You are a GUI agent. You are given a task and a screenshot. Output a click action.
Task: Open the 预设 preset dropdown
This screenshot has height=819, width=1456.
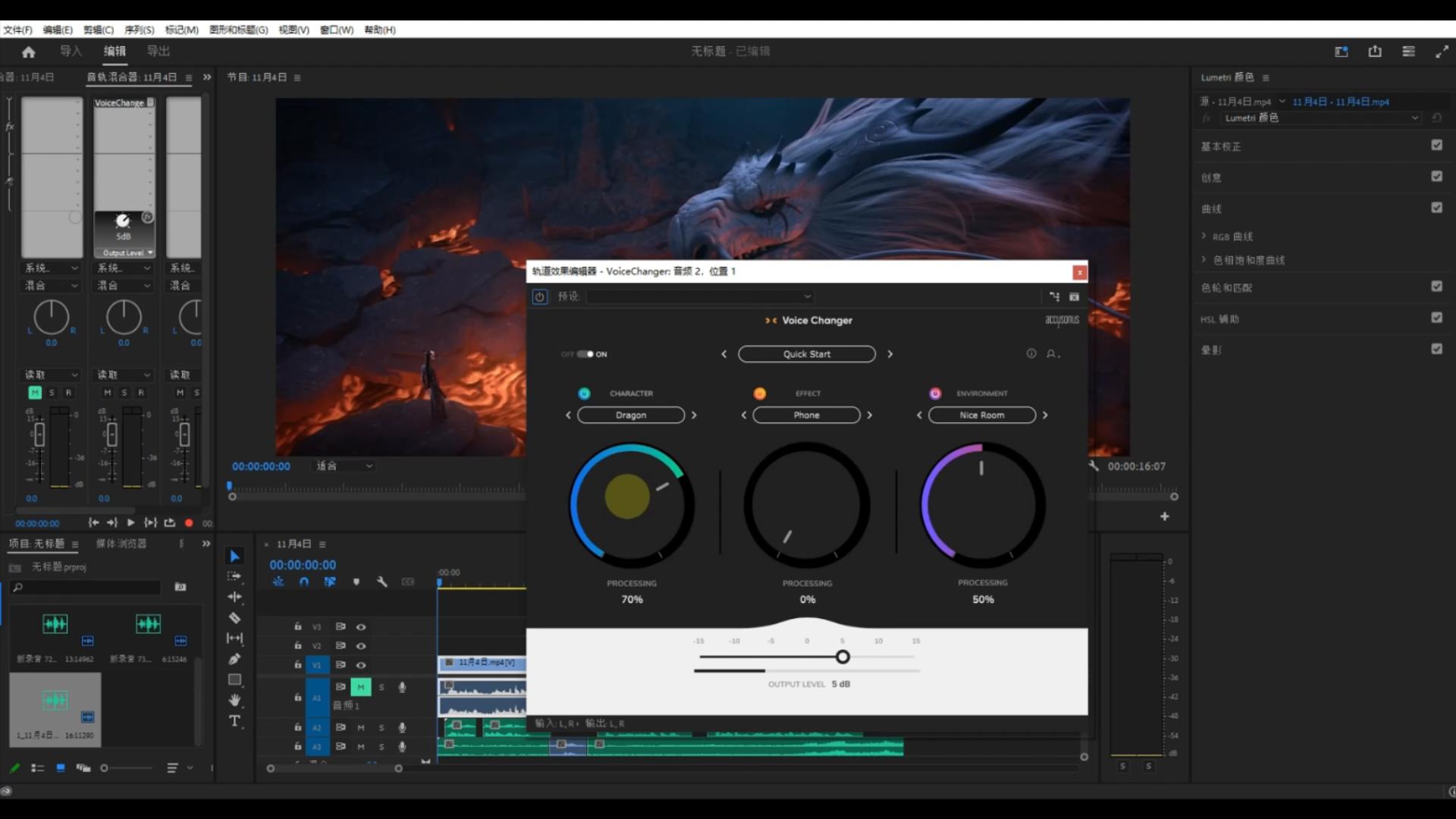coord(700,297)
